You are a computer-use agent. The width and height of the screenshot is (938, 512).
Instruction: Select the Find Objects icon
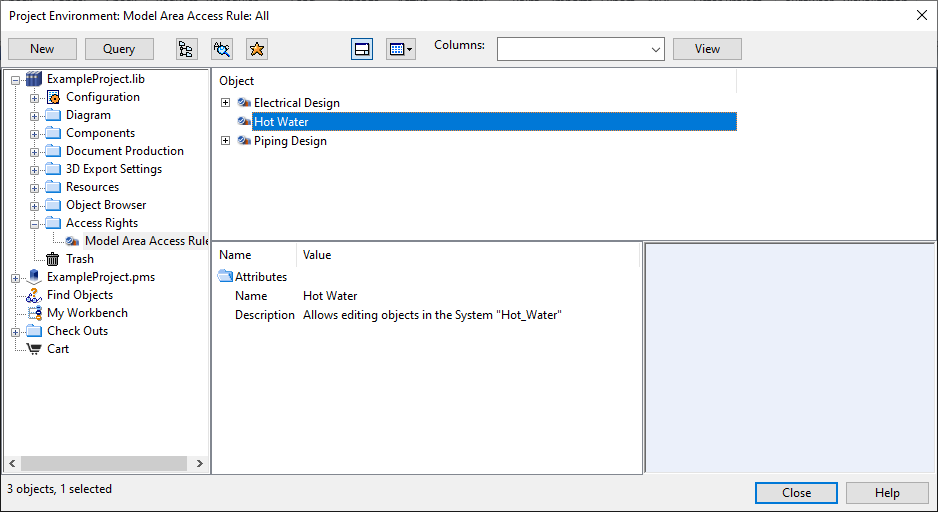coord(34,295)
